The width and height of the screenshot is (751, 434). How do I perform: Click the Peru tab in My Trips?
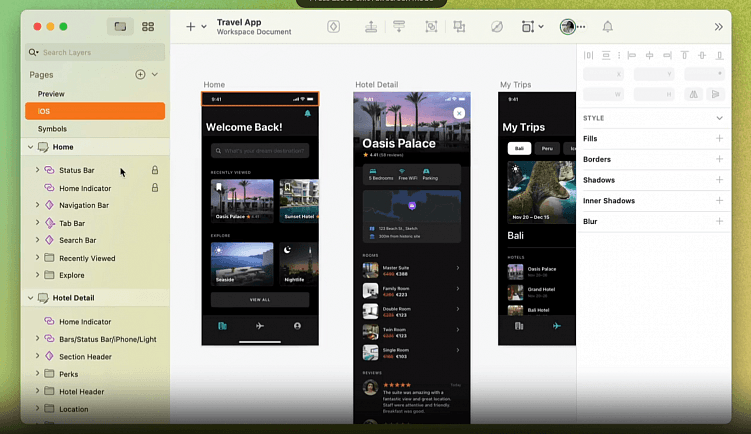[547, 148]
